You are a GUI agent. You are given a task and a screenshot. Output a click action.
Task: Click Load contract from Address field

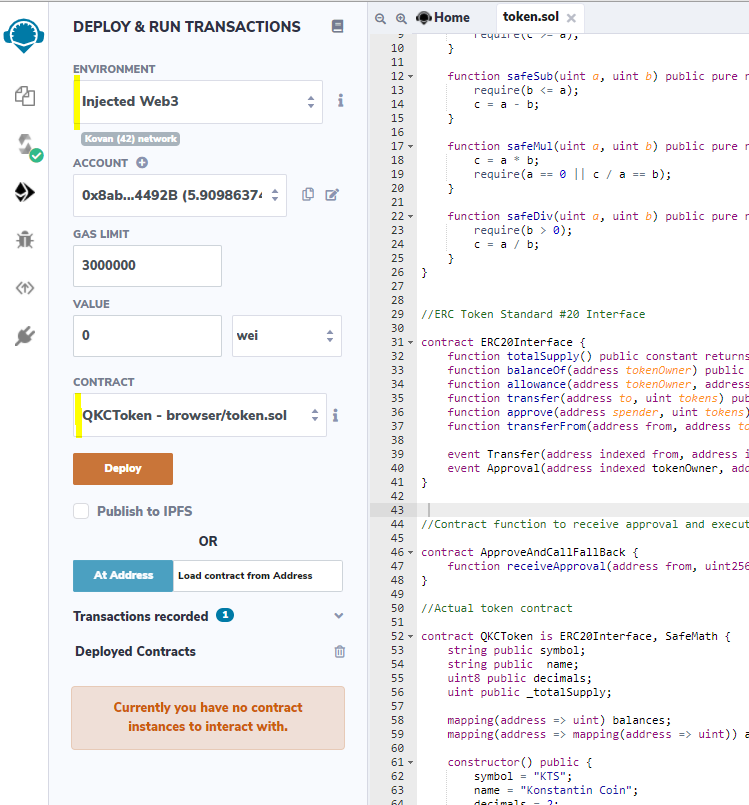tap(258, 576)
